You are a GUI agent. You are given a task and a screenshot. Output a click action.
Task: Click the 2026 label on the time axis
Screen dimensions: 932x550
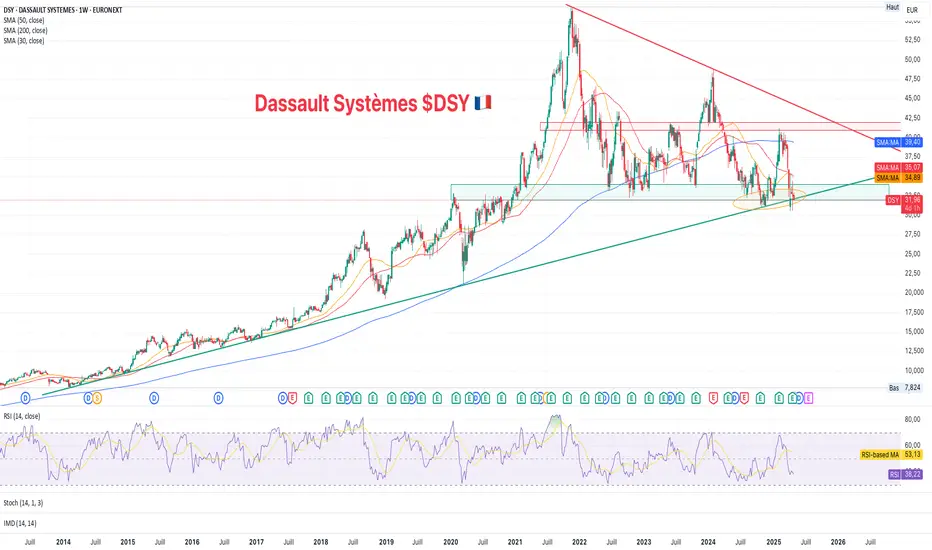click(x=837, y=542)
